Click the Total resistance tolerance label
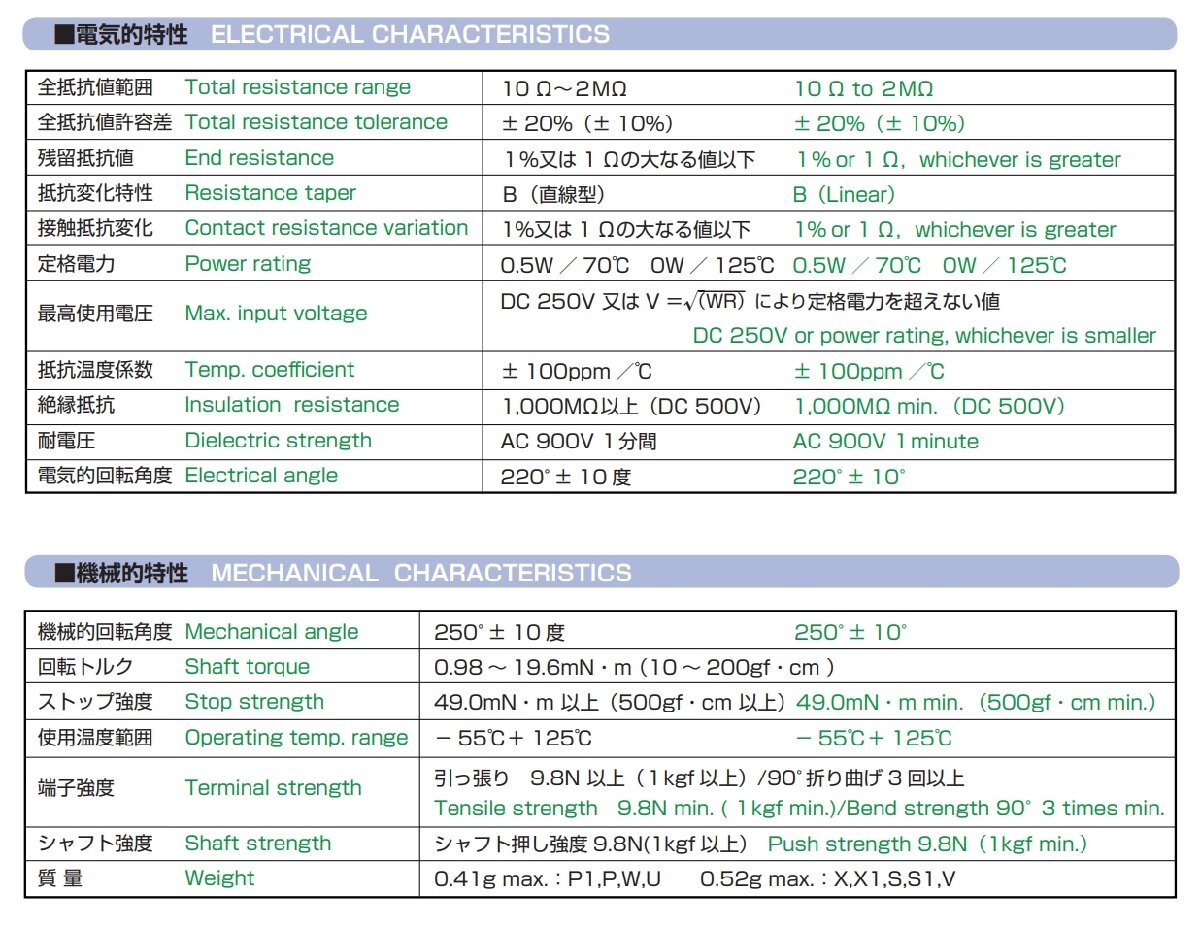The image size is (1200, 927). click(x=315, y=122)
